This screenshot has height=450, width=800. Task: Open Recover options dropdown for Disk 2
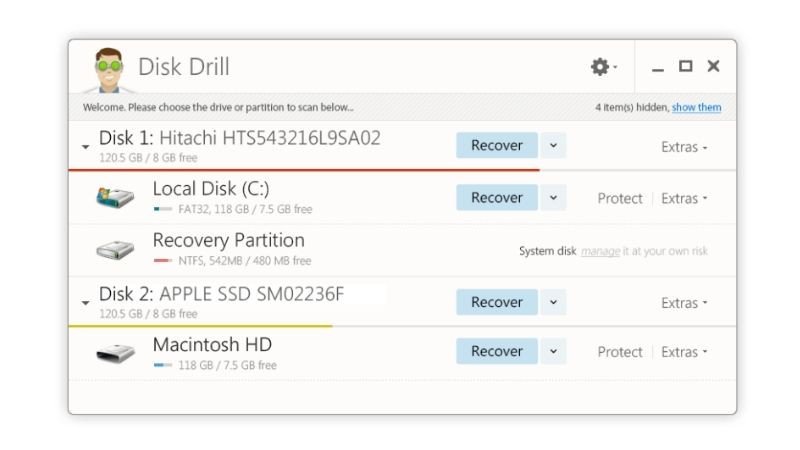pyautogui.click(x=553, y=302)
